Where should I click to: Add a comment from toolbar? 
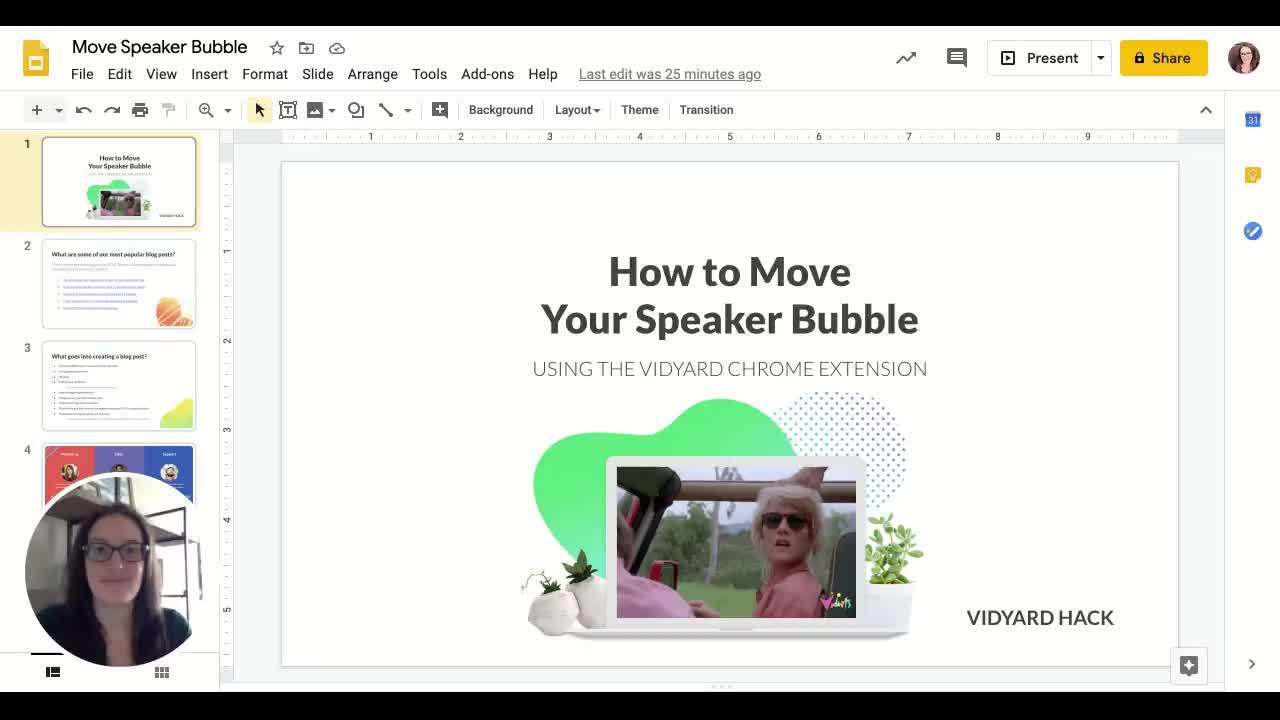point(440,110)
